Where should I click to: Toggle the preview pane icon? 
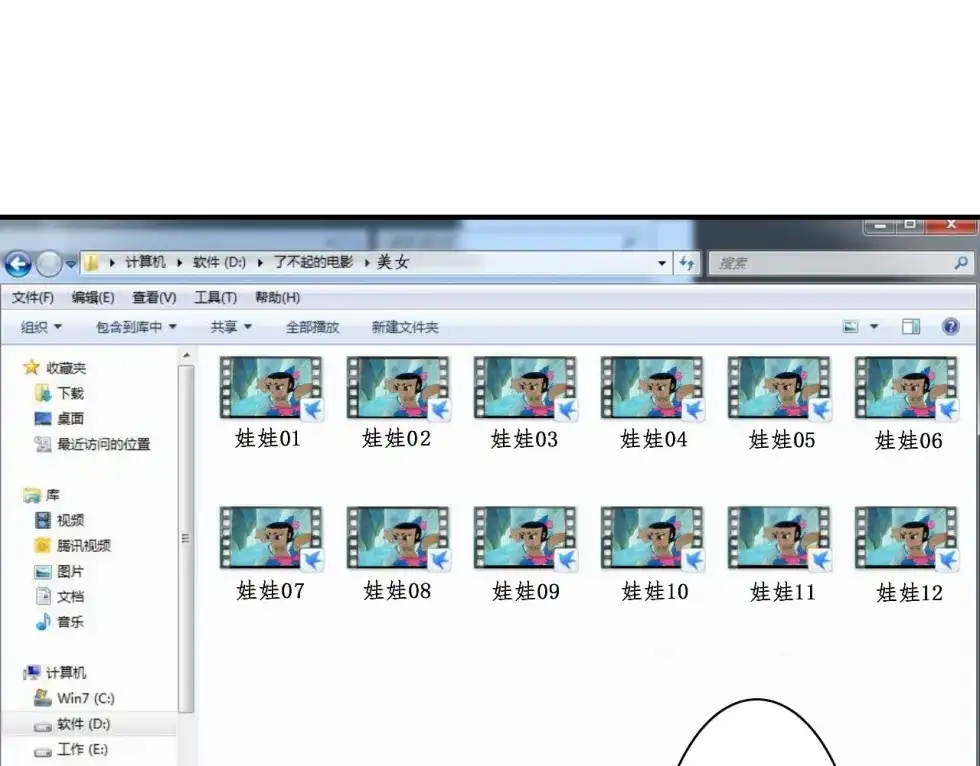[911, 326]
